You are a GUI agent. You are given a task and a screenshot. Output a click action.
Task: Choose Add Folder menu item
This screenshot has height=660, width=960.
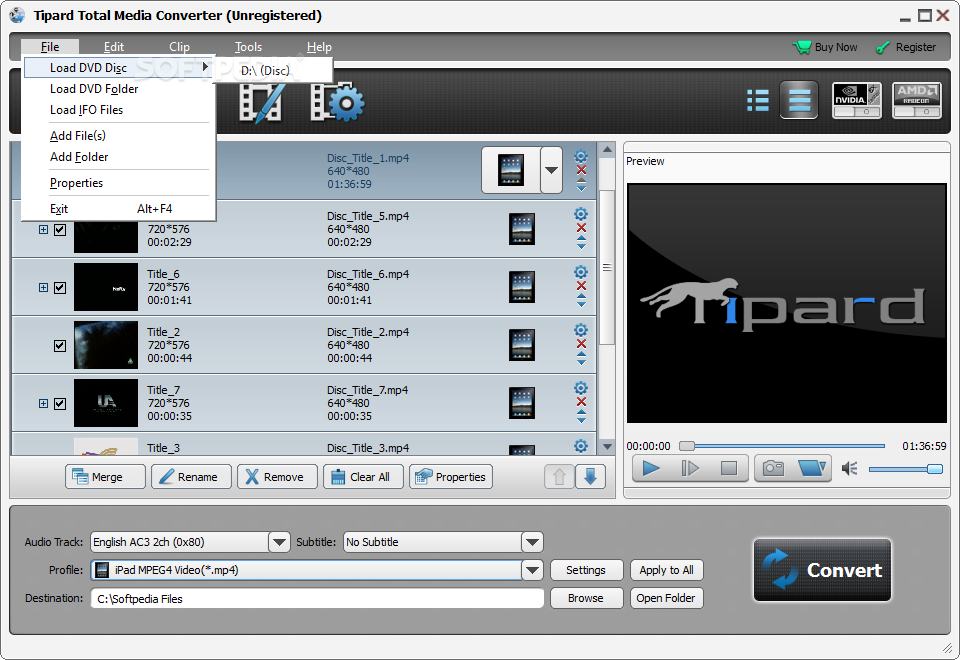79,157
